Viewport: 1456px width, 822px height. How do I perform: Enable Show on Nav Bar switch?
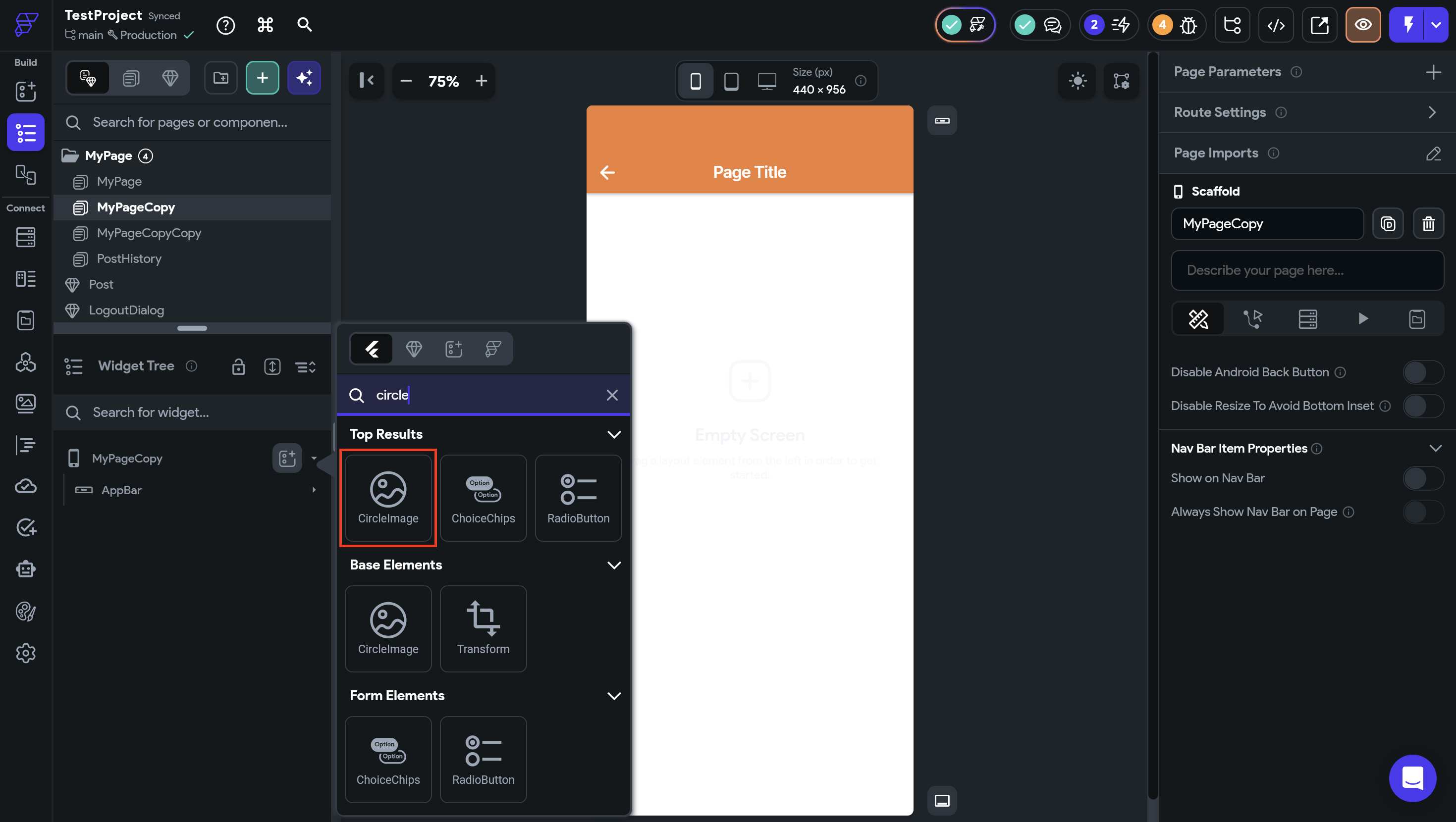click(1423, 478)
